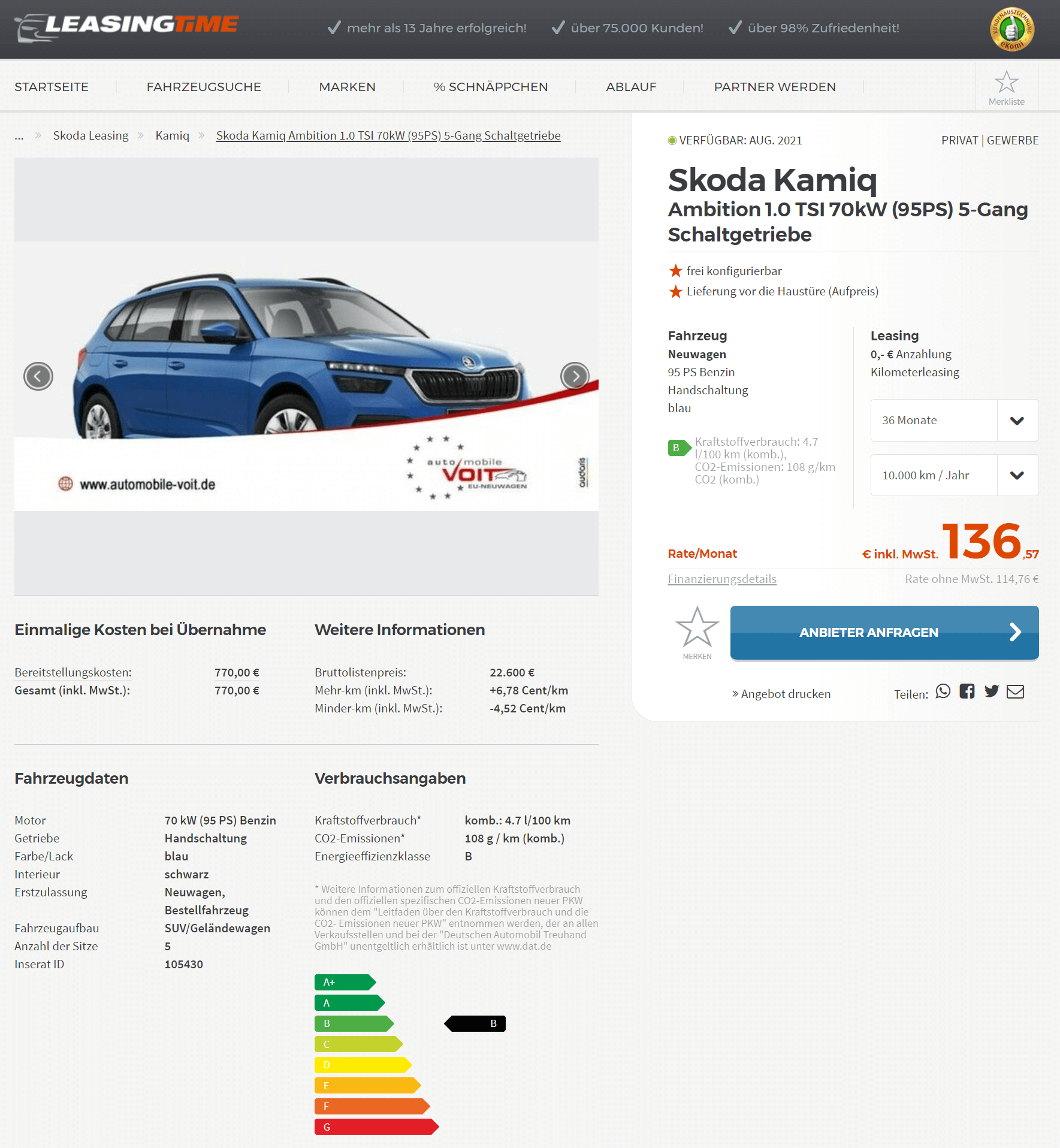Click the blue Skoda Kamiq photo

pos(306,376)
